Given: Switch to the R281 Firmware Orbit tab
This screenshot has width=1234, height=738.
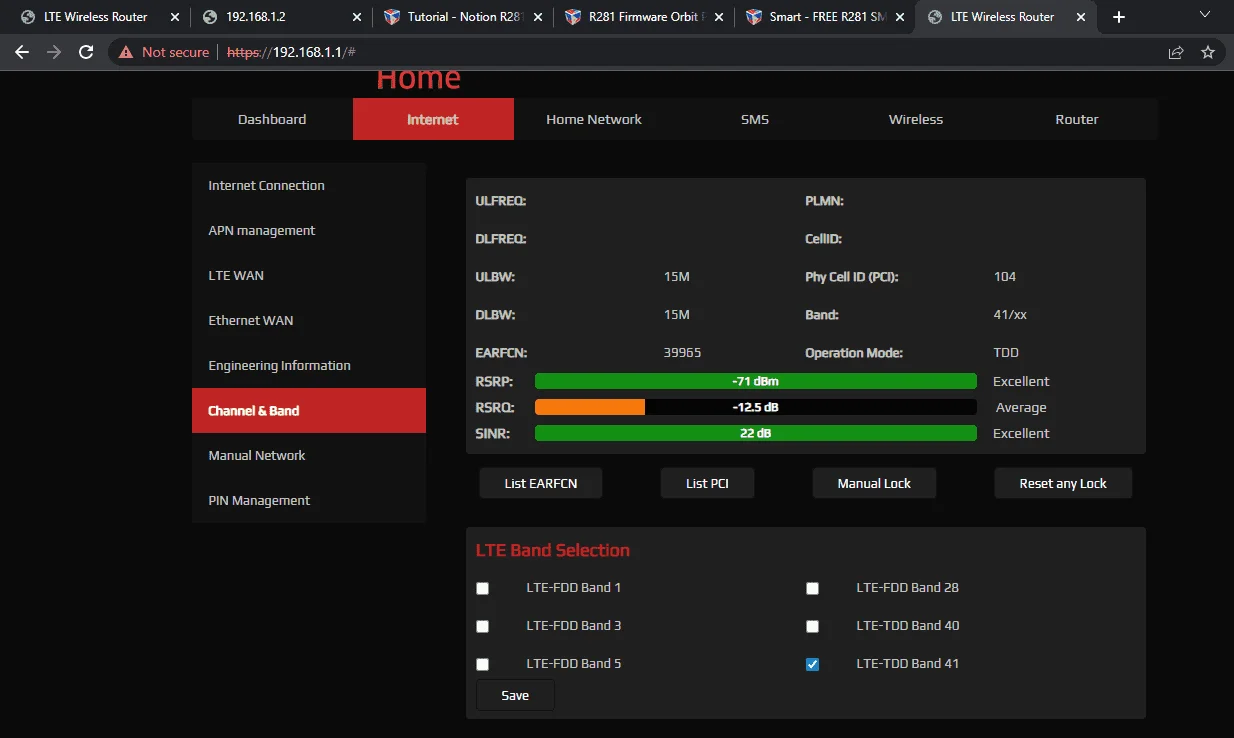Looking at the screenshot, I should (644, 17).
